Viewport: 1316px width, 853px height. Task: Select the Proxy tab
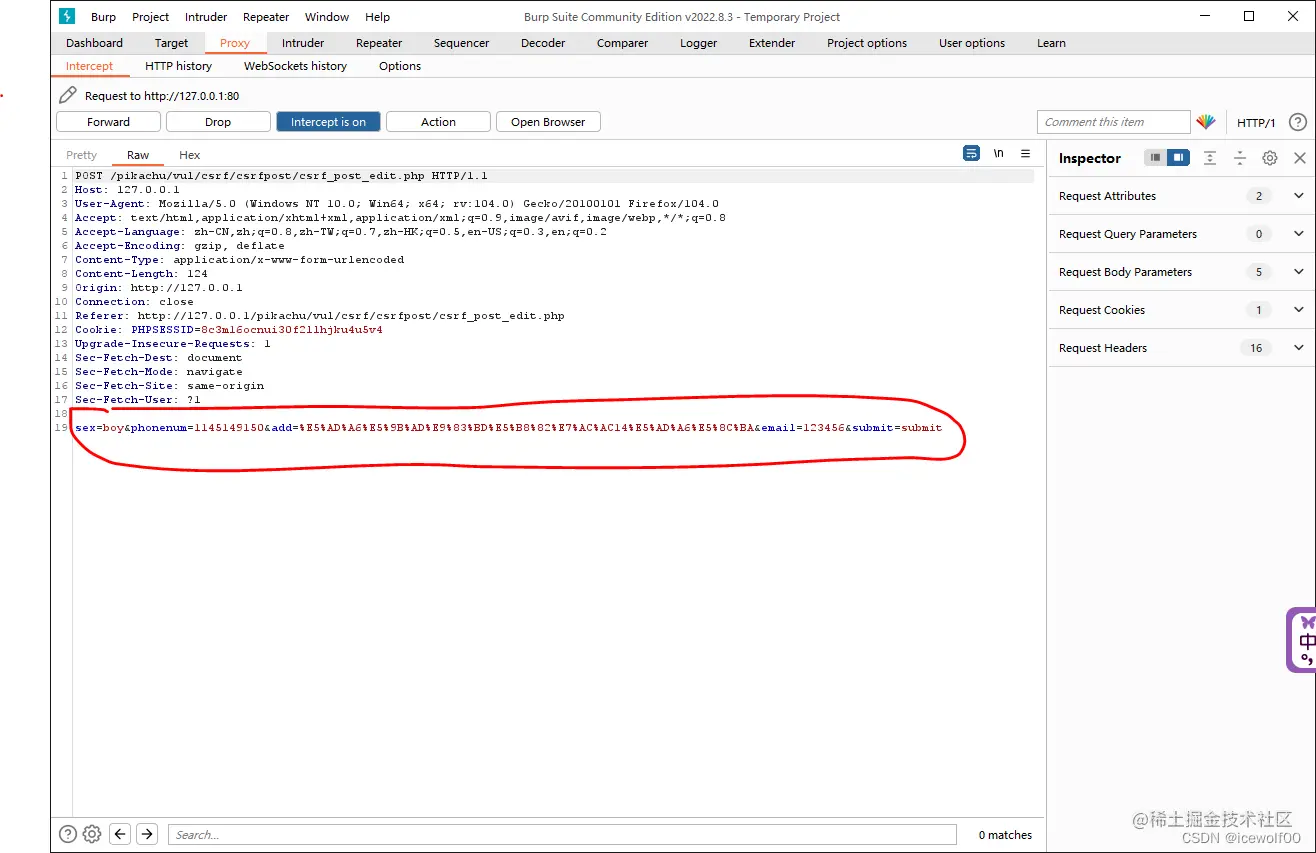235,43
